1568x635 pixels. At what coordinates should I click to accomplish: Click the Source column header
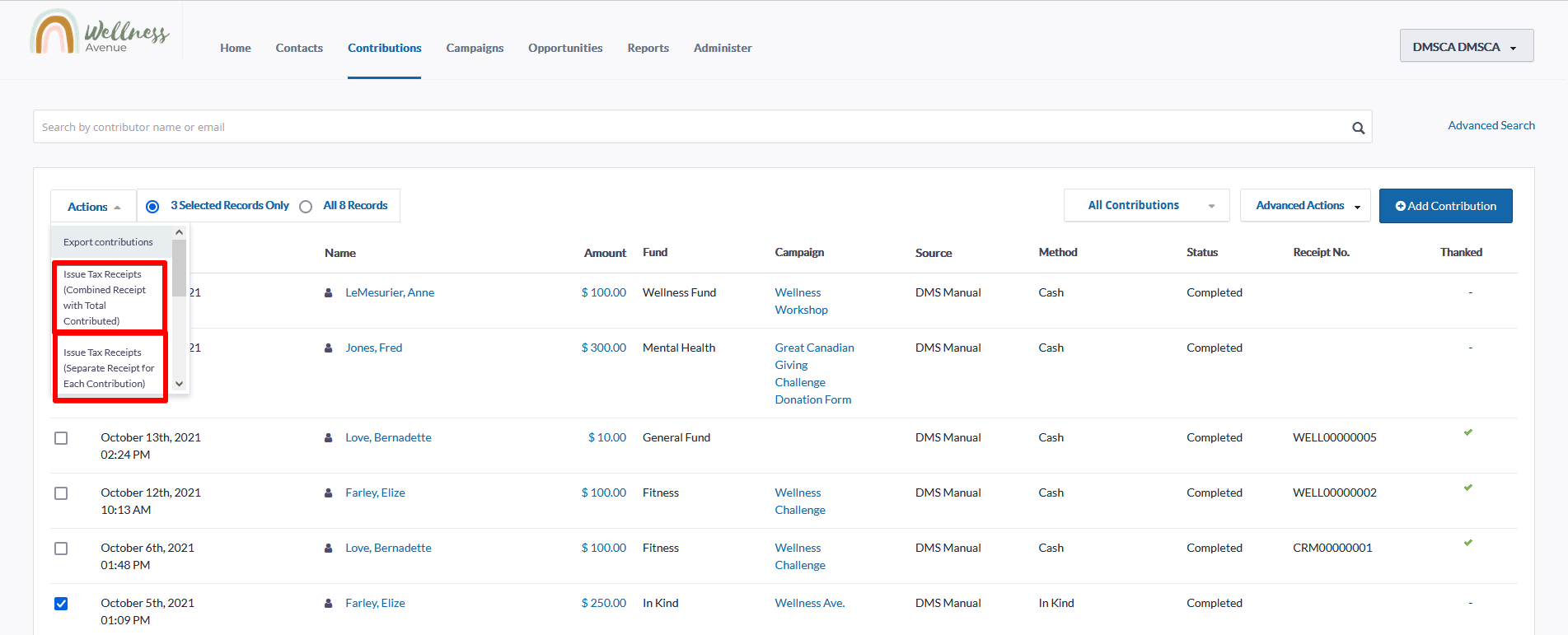click(934, 253)
